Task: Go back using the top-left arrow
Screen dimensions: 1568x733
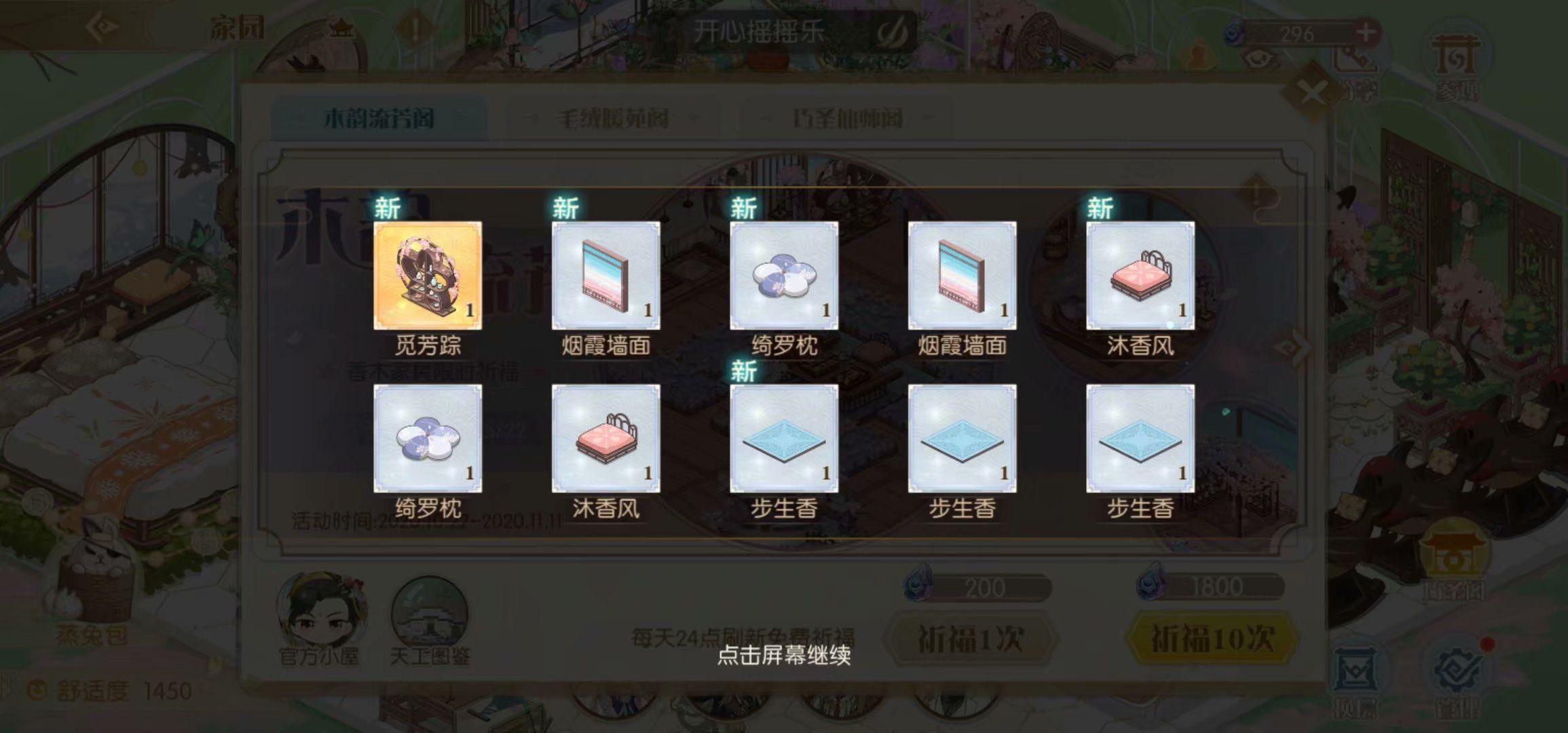Action: (x=103, y=29)
